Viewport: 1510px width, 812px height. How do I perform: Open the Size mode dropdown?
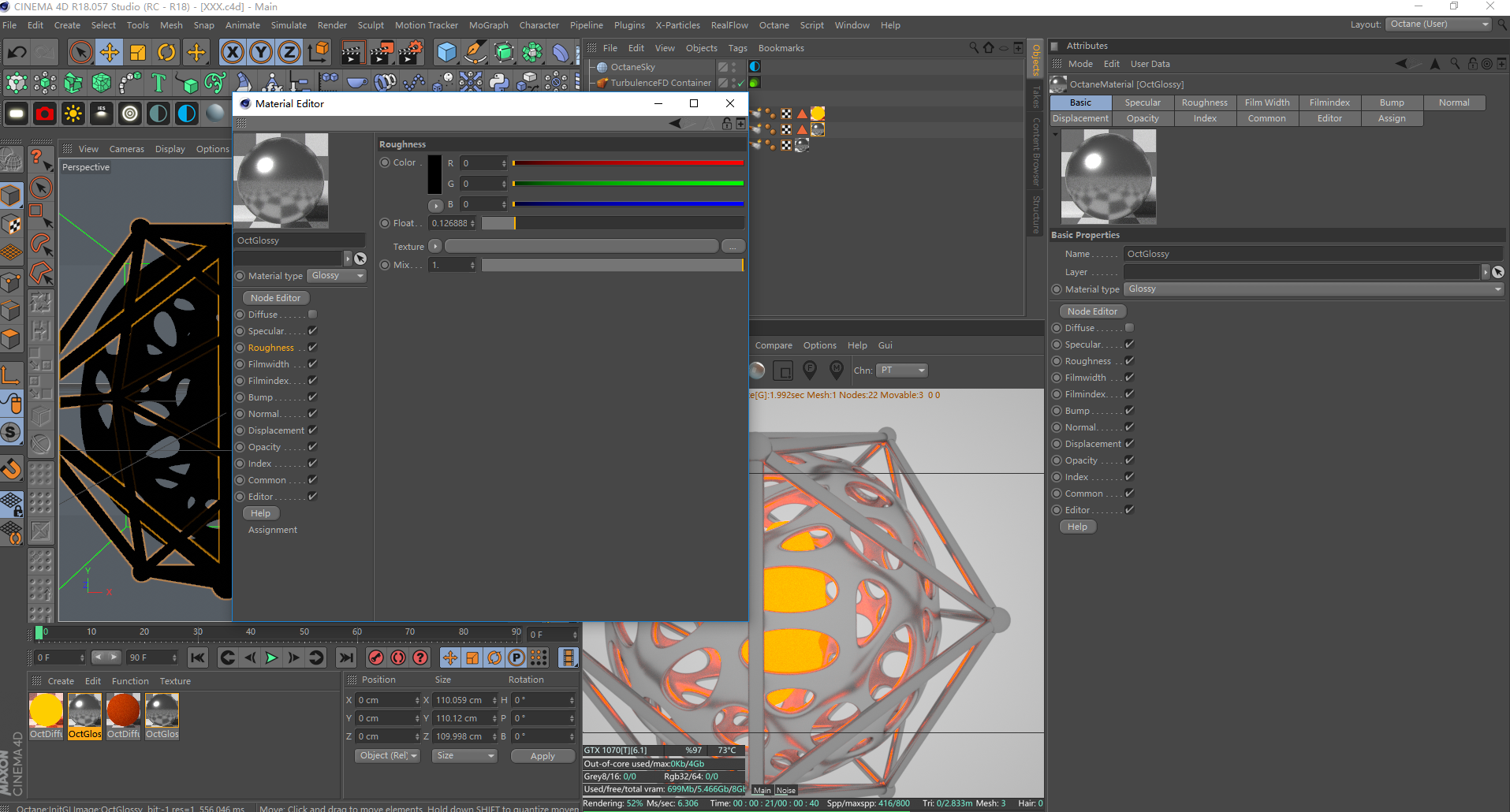[x=465, y=756]
